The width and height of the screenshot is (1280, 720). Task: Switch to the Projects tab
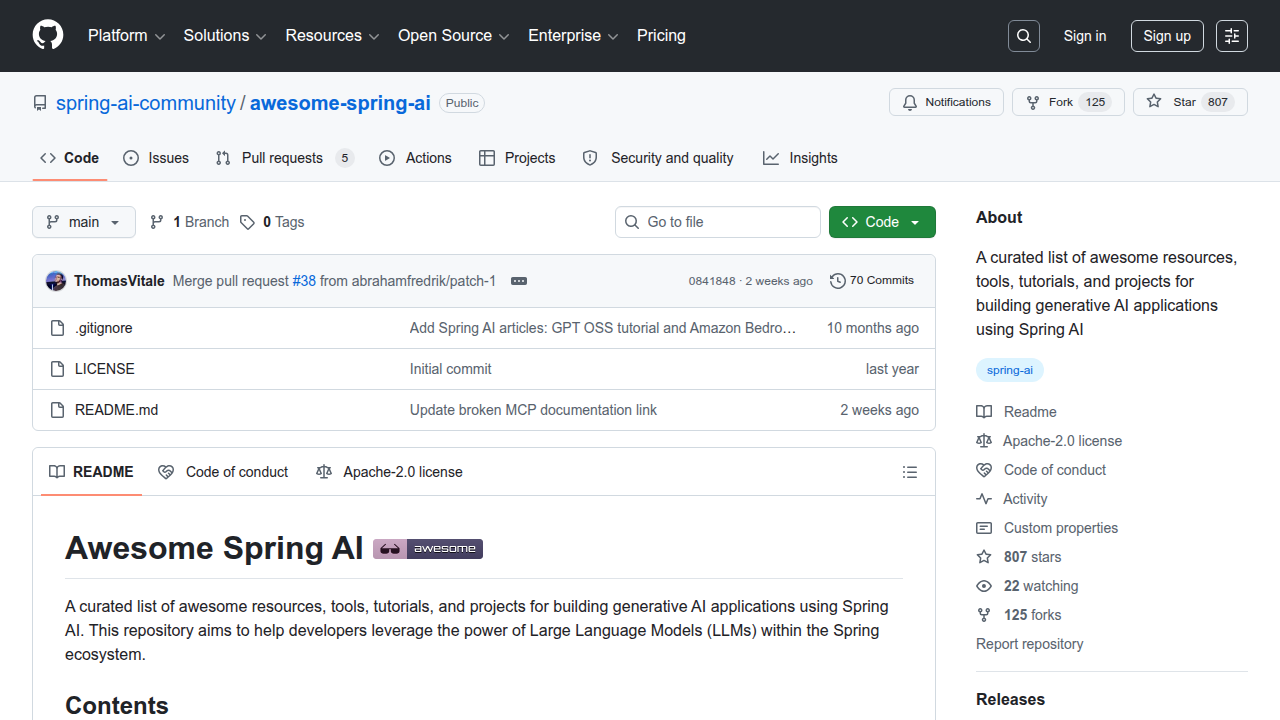[x=517, y=158]
